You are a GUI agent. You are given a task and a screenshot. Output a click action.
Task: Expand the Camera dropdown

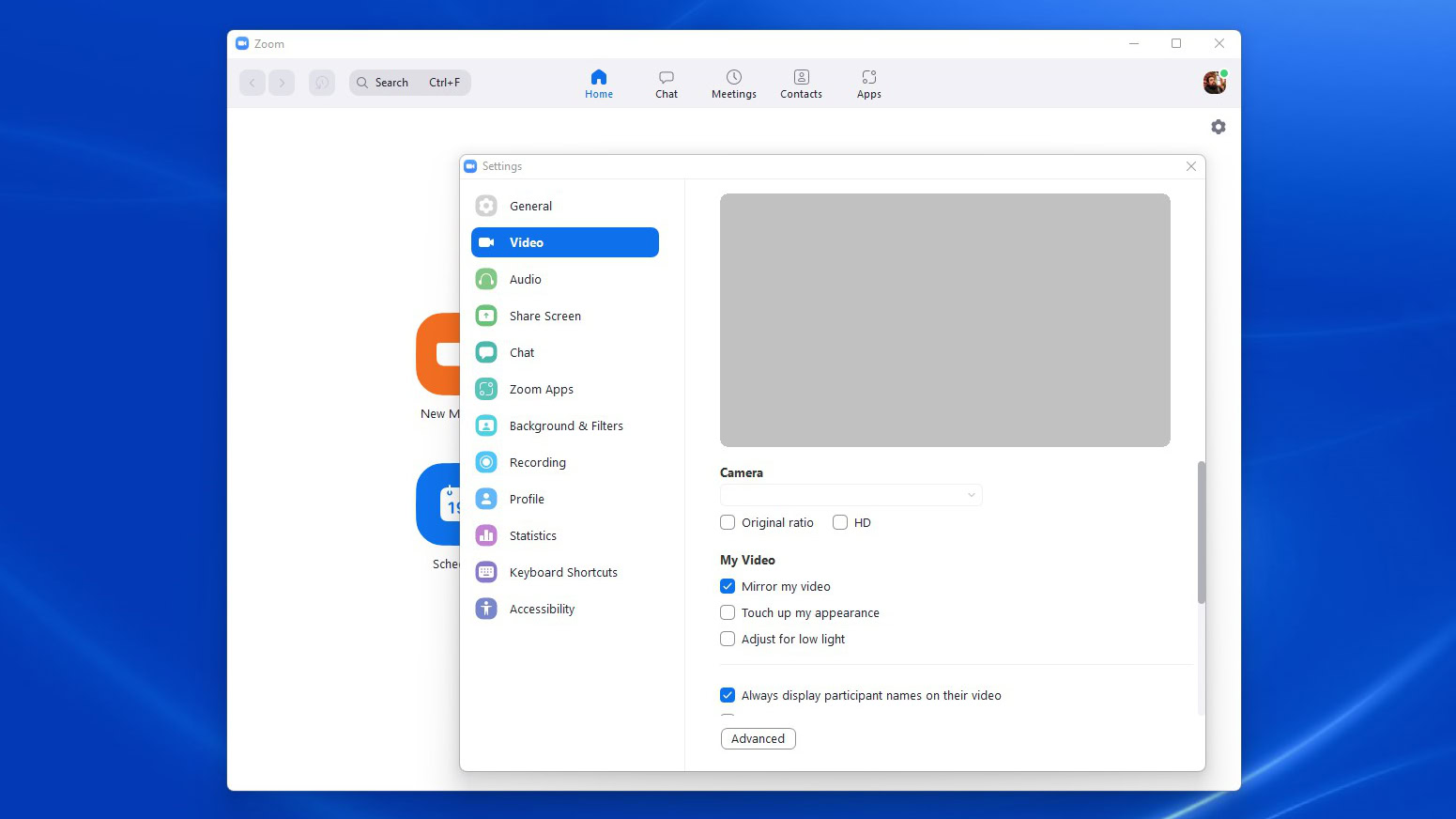(851, 495)
